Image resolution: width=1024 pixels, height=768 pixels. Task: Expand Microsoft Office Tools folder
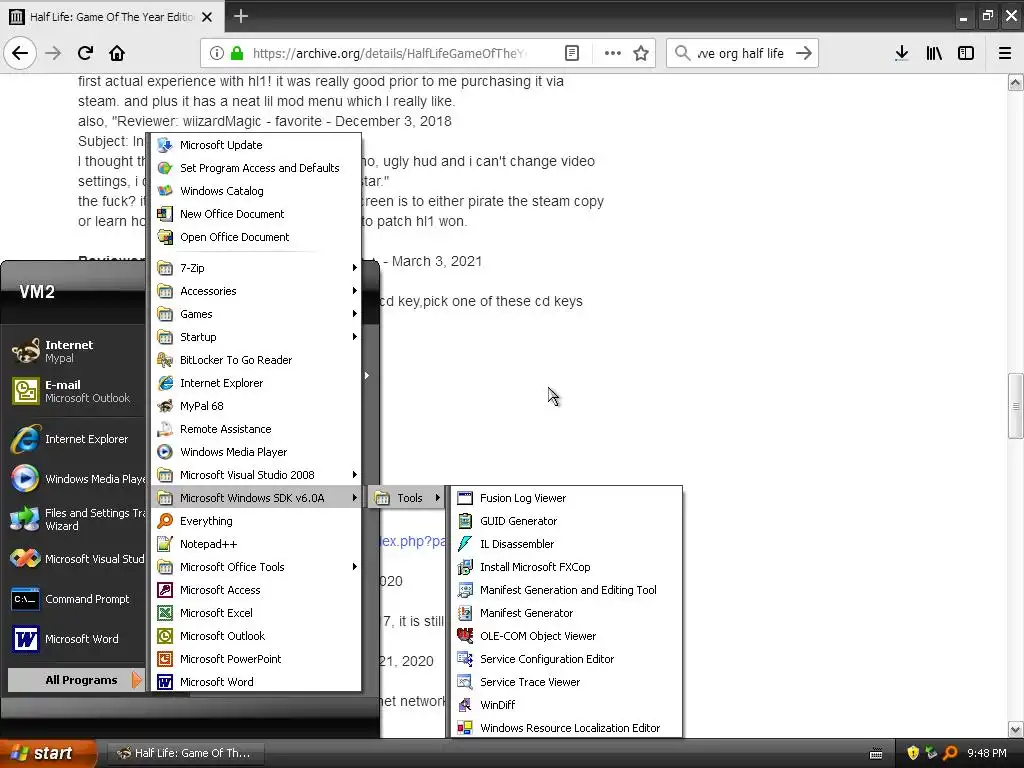[256, 567]
